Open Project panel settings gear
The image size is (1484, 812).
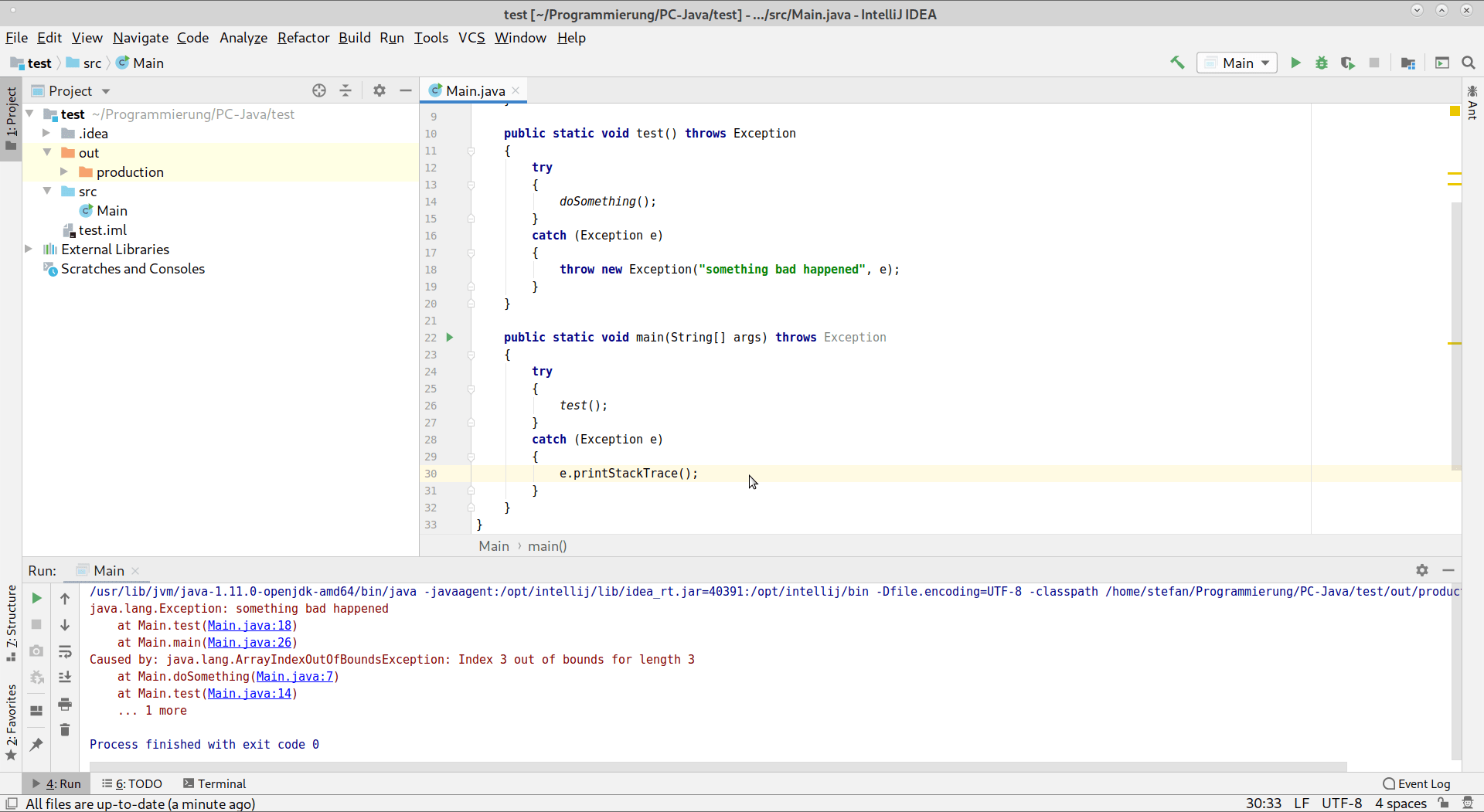tap(380, 90)
